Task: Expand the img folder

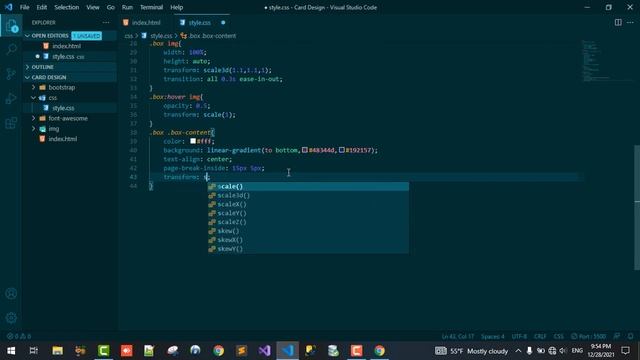Action: point(70,129)
